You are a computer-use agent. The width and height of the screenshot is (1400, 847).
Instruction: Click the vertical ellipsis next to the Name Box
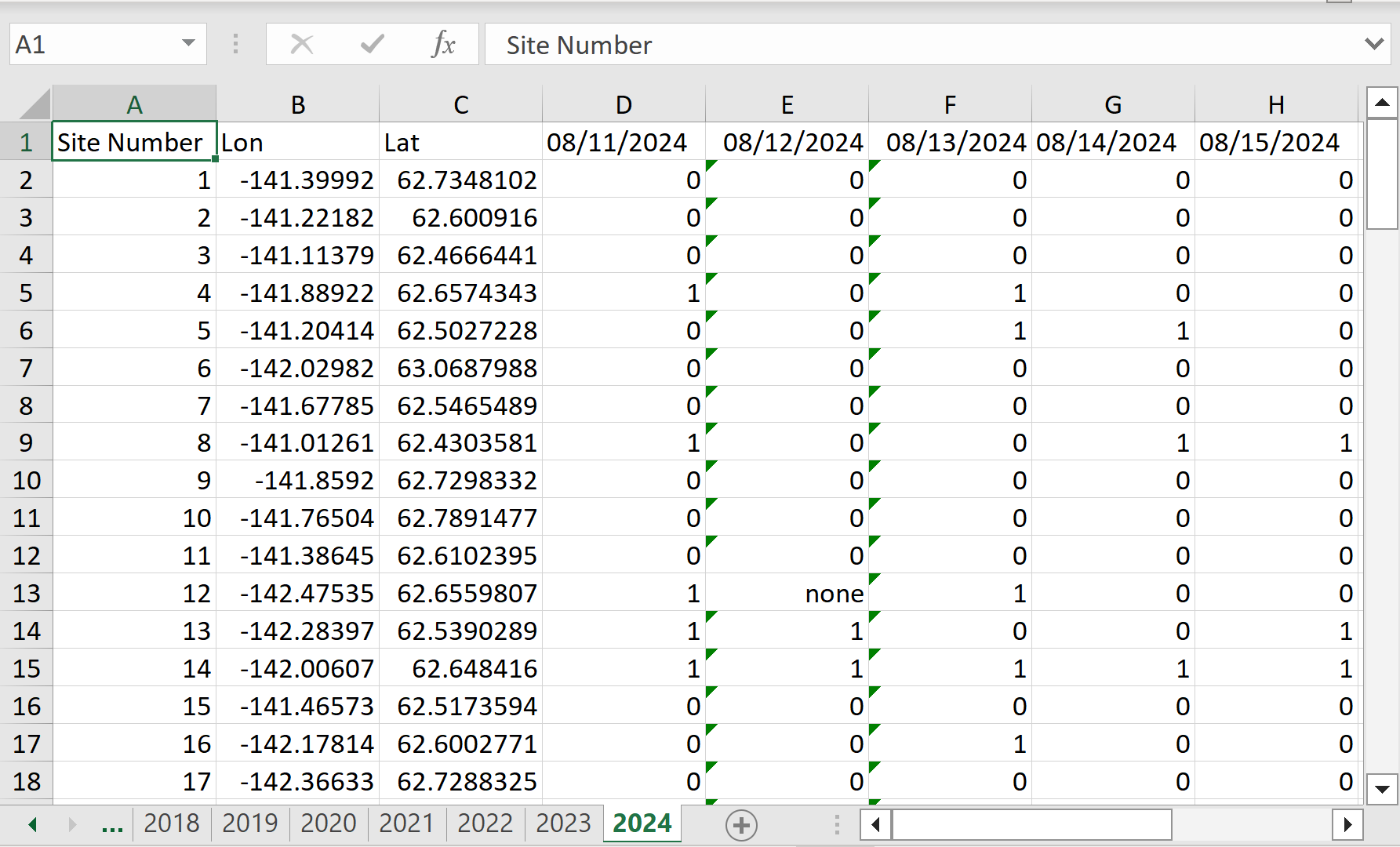[x=235, y=44]
